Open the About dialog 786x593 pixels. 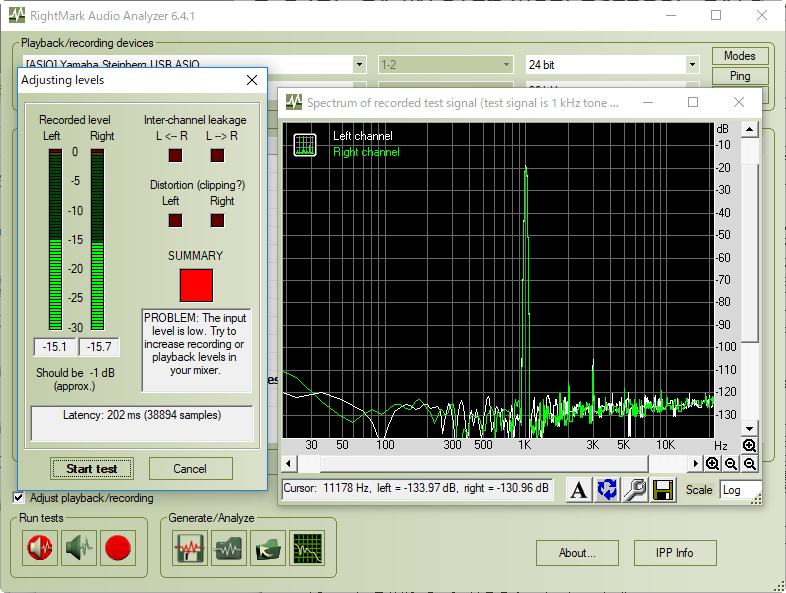(x=577, y=553)
